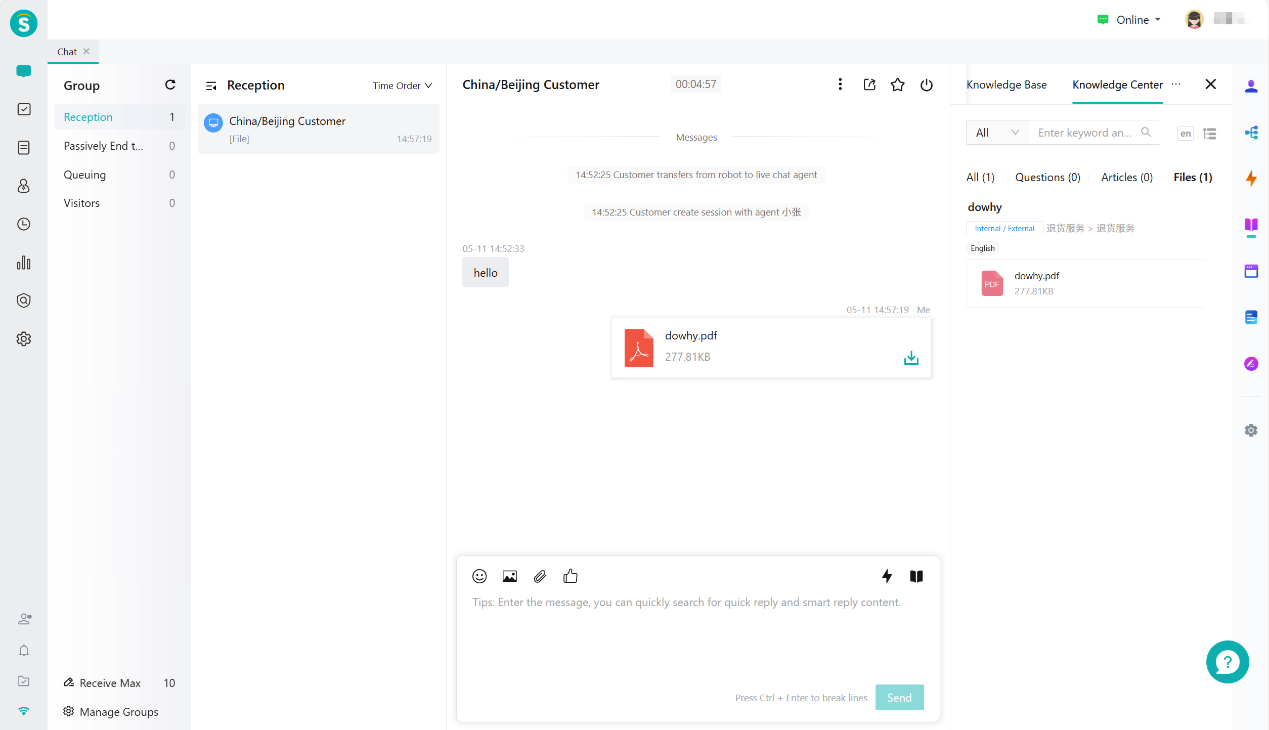Click the paperclip attachment icon
1269x730 pixels.
540,576
